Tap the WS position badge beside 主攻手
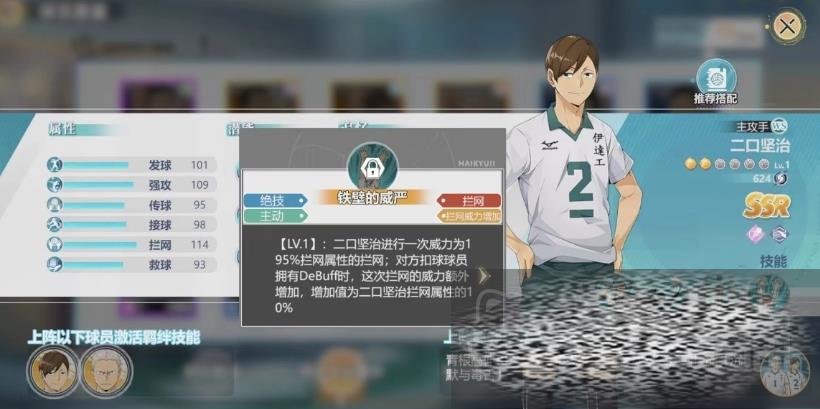Screen dimensions: 820x409 pos(779,126)
